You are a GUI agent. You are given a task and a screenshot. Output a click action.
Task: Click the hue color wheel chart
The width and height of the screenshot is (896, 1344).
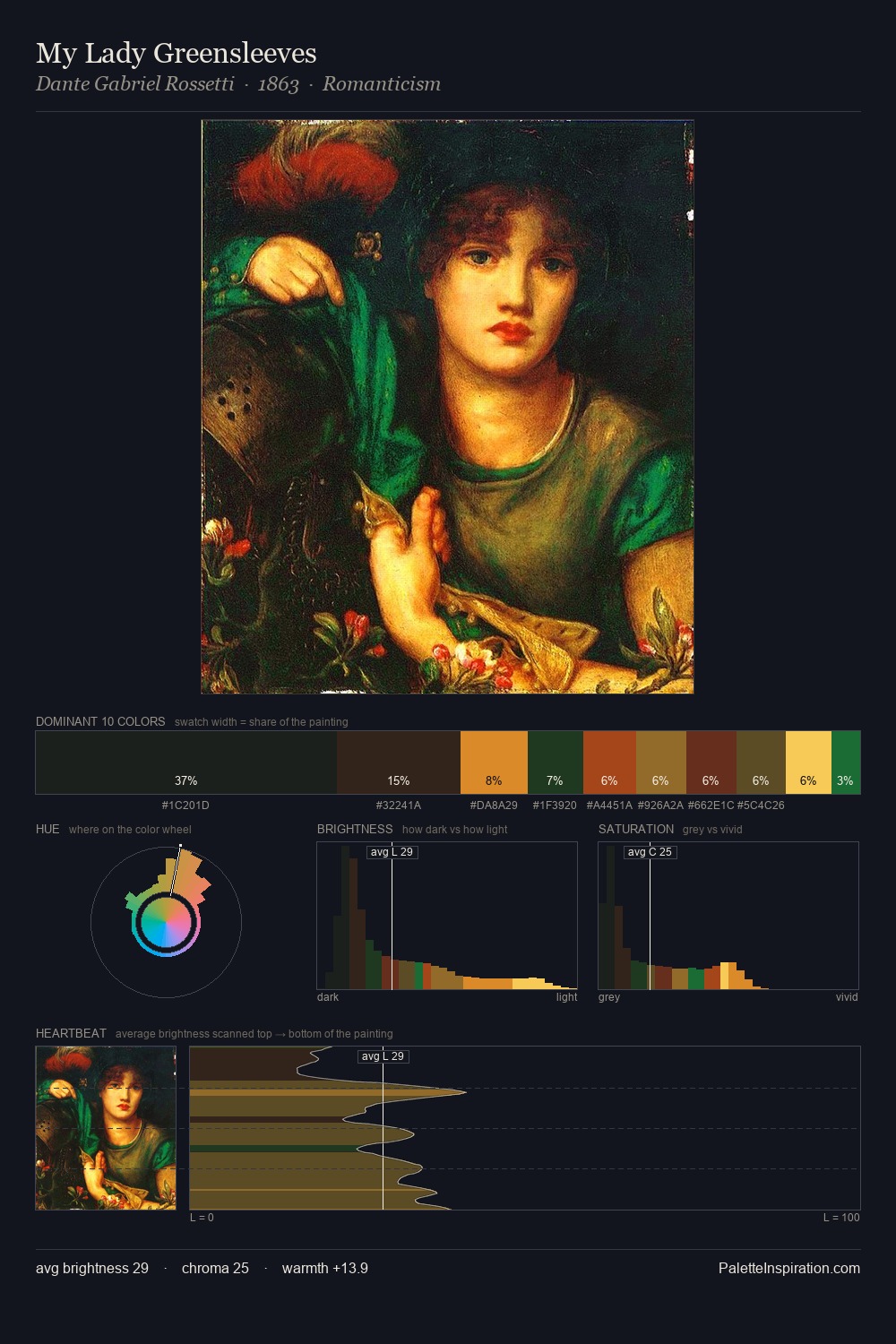pos(166,922)
